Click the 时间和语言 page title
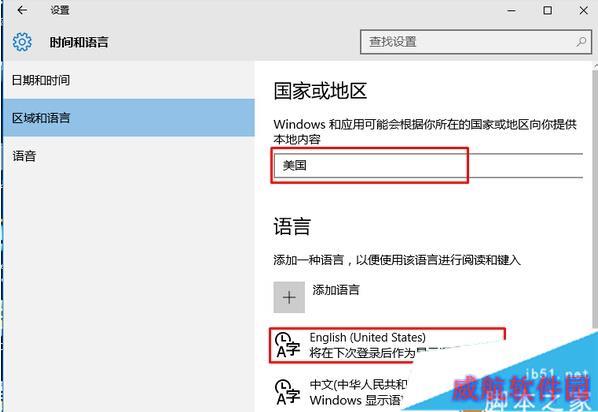 pos(79,42)
